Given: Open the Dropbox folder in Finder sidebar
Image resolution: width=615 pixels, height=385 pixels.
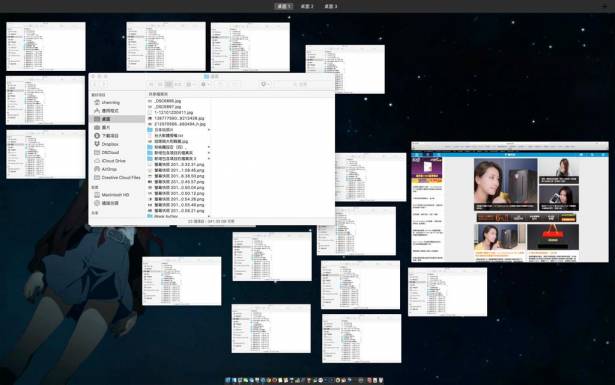Looking at the screenshot, I should (110, 144).
